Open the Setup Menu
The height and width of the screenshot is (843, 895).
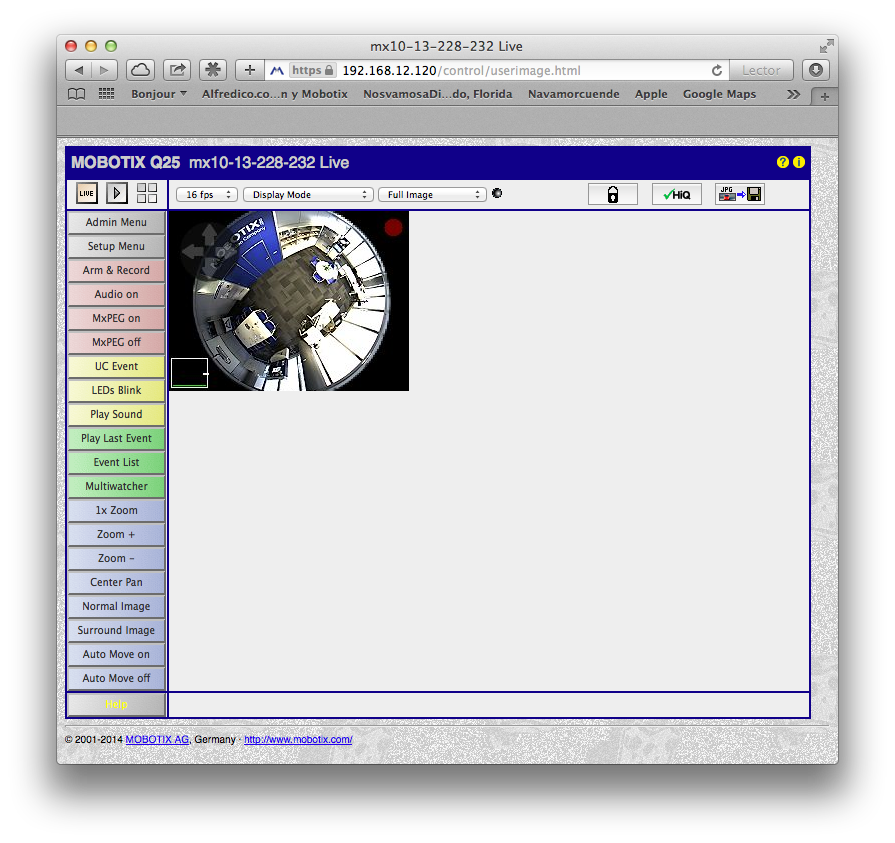(116, 246)
